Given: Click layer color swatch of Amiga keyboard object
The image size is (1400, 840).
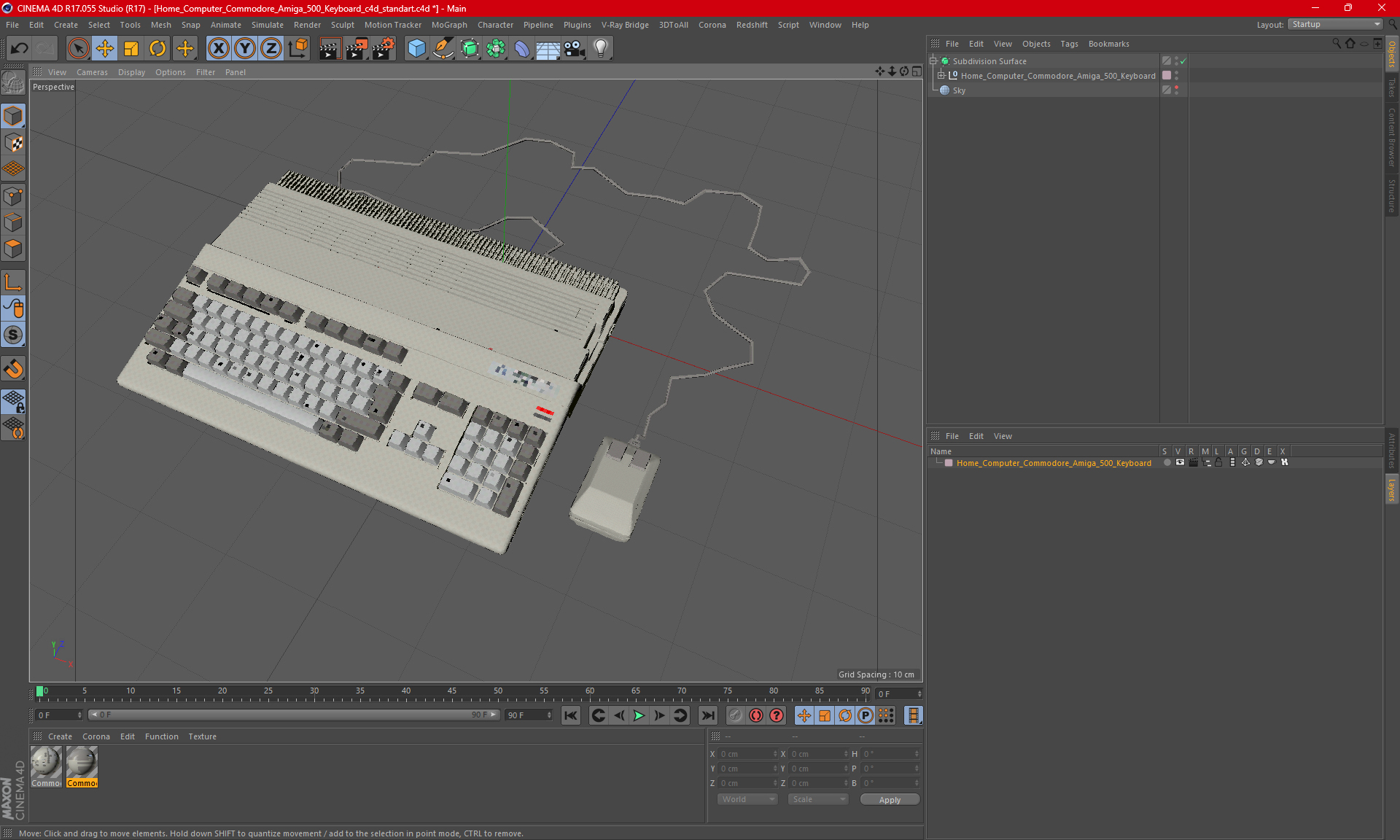Looking at the screenshot, I should [1167, 75].
